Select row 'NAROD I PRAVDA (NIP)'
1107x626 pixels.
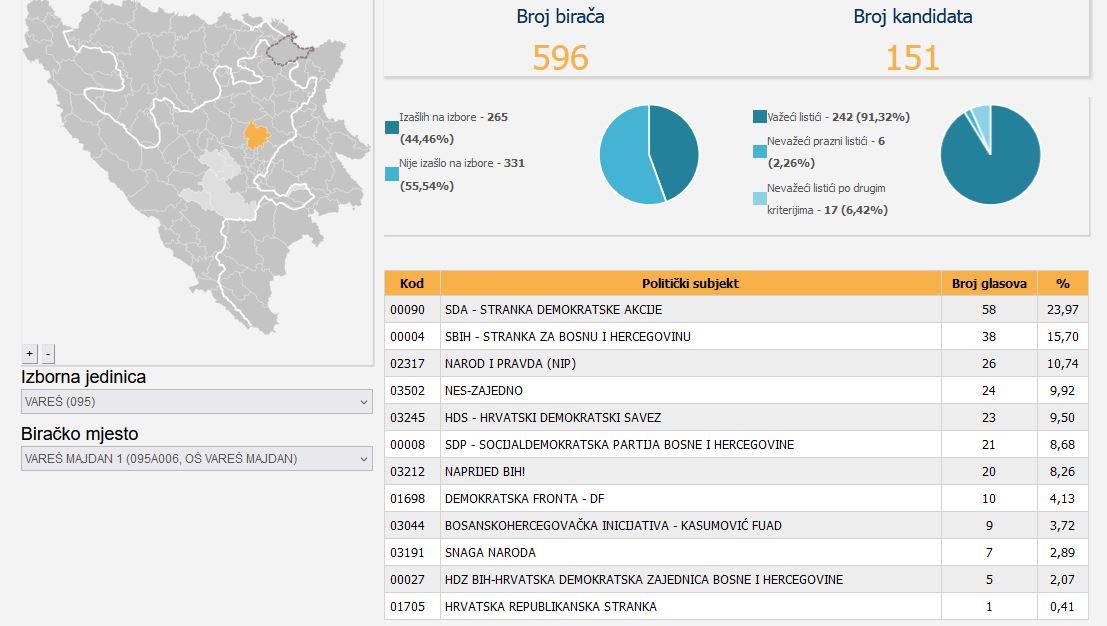pyautogui.click(x=736, y=363)
